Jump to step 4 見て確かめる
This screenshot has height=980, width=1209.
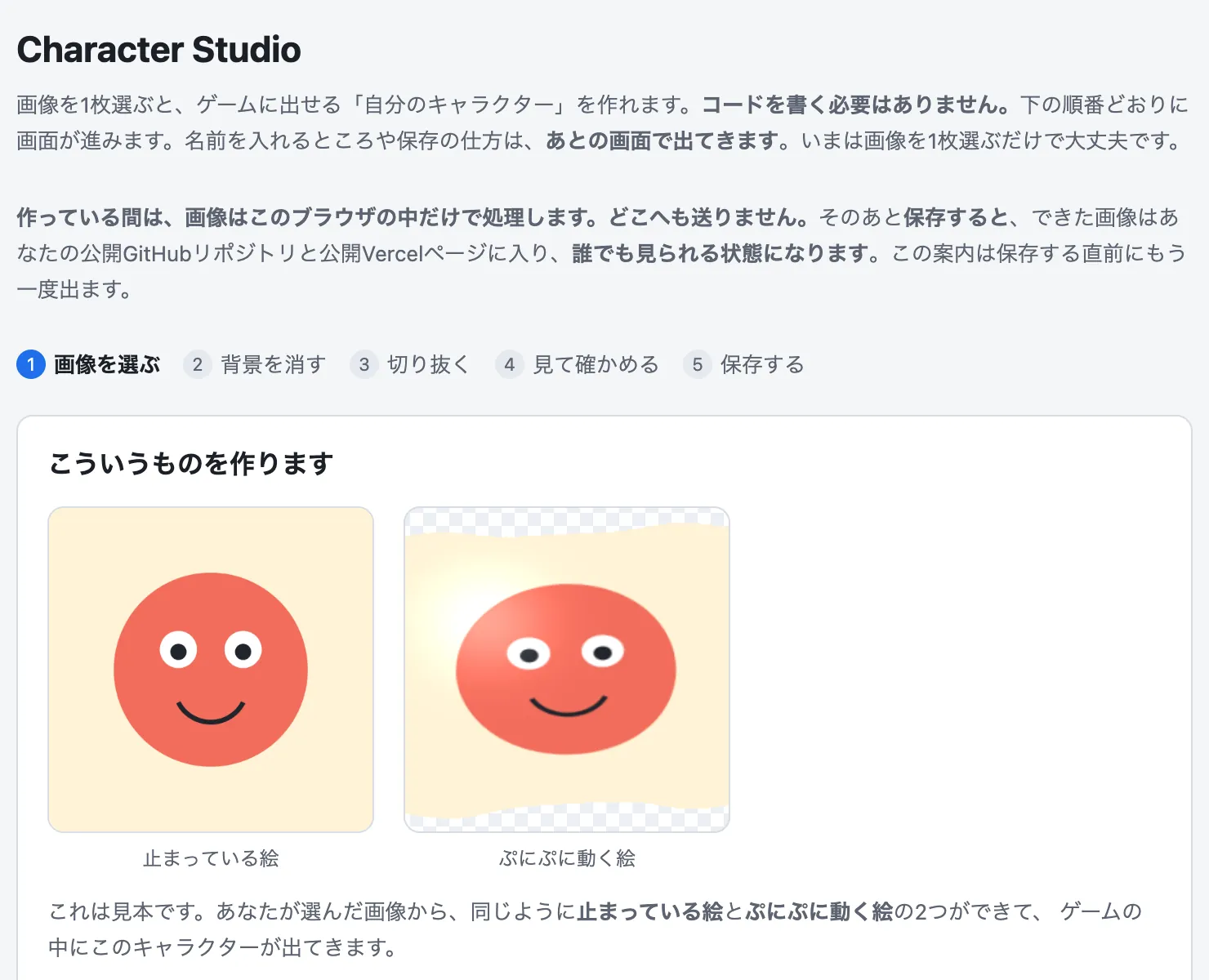(578, 364)
